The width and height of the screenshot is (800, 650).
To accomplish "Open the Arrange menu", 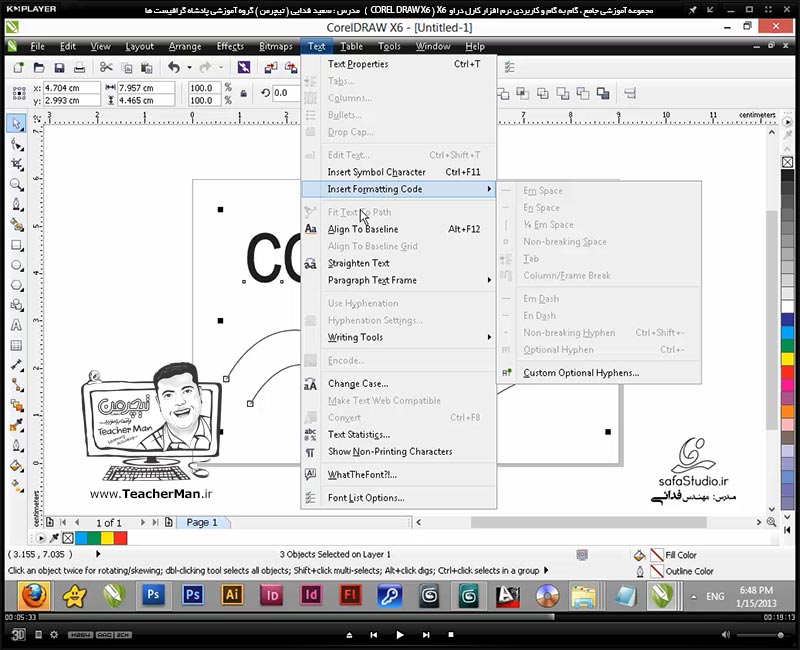I will 185,46.
